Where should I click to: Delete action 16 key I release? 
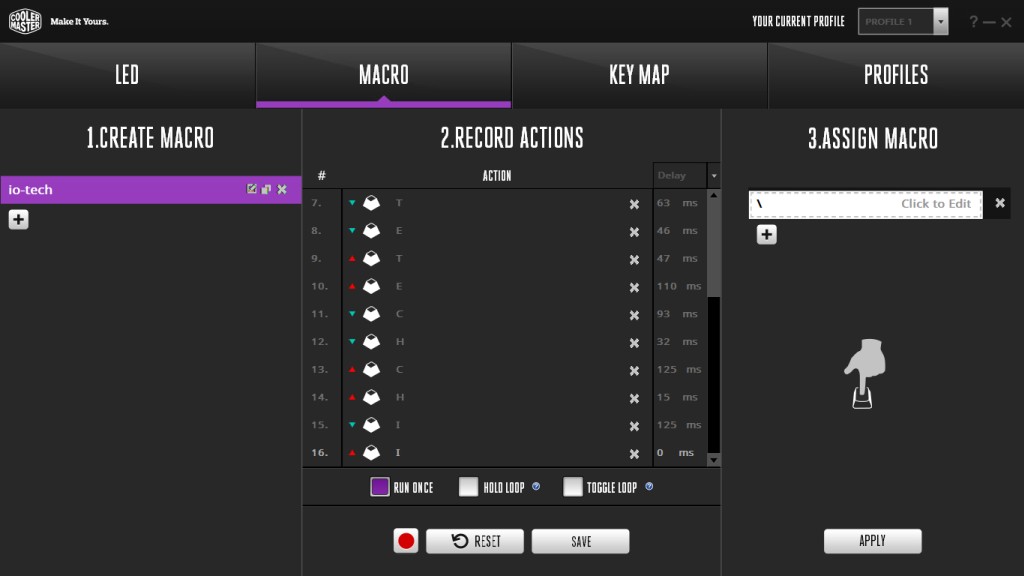click(x=634, y=453)
